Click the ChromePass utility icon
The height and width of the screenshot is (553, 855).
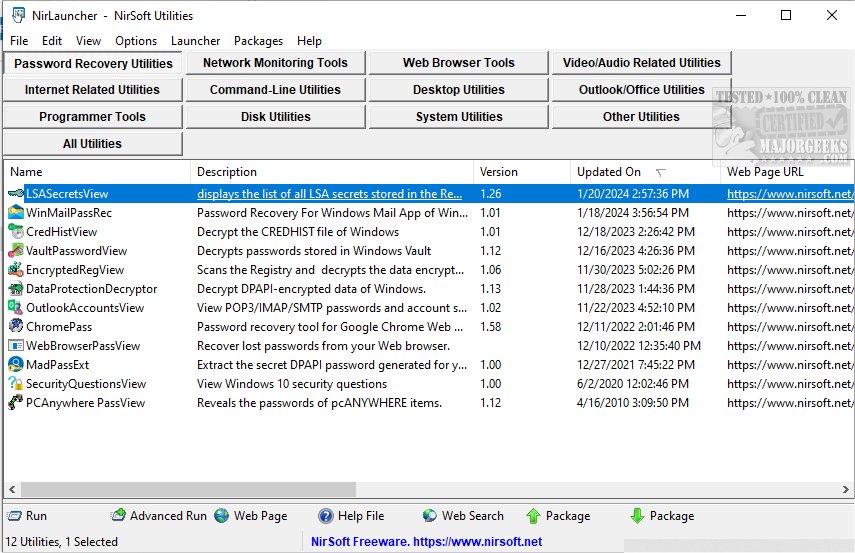(x=16, y=327)
